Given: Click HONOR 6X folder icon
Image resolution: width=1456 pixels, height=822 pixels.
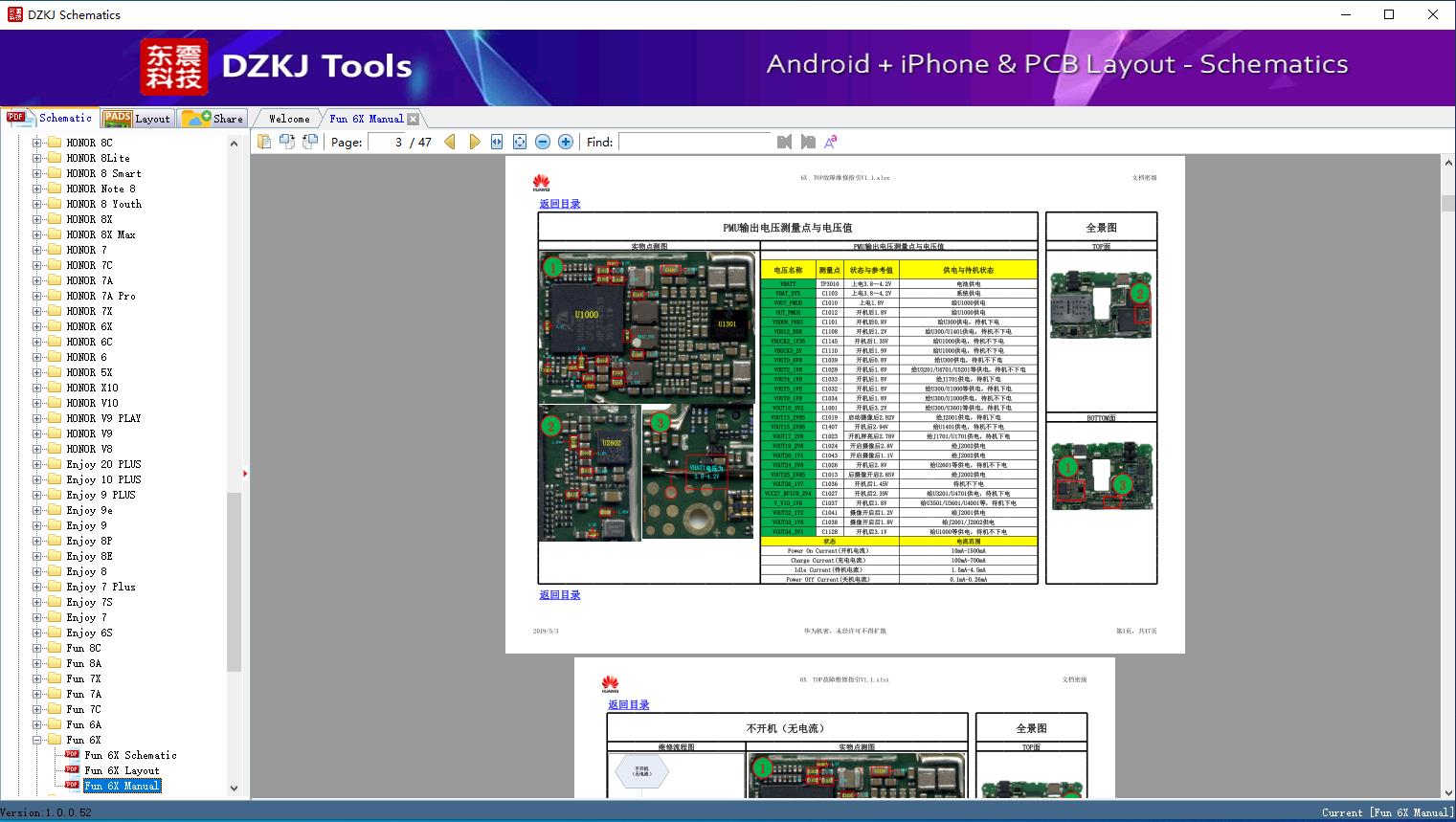Looking at the screenshot, I should click(x=55, y=326).
